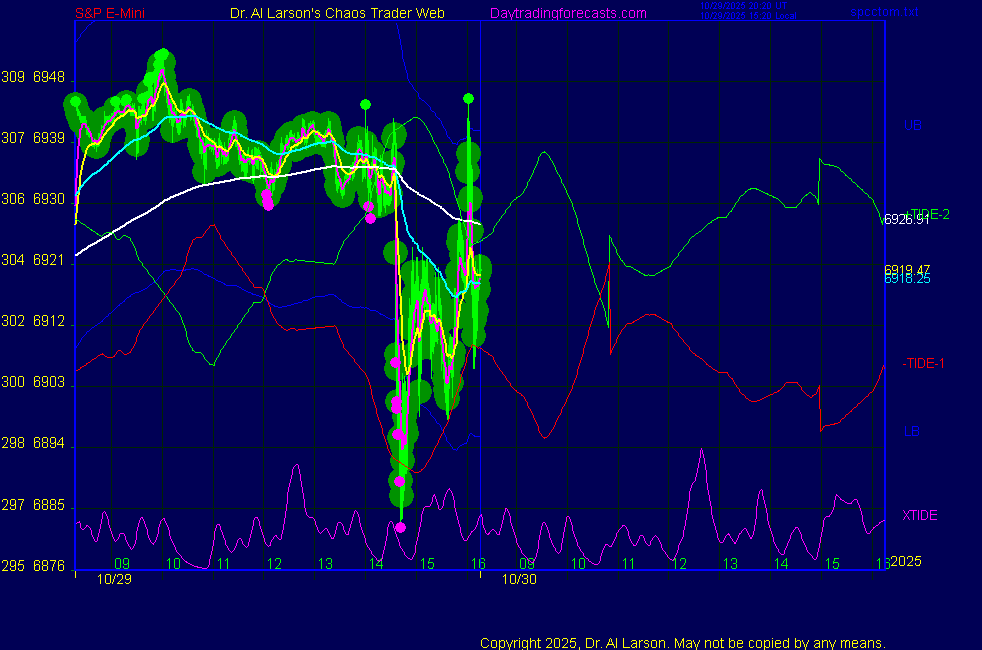
Task: Click the copyright notice text
Action: [x=682, y=642]
